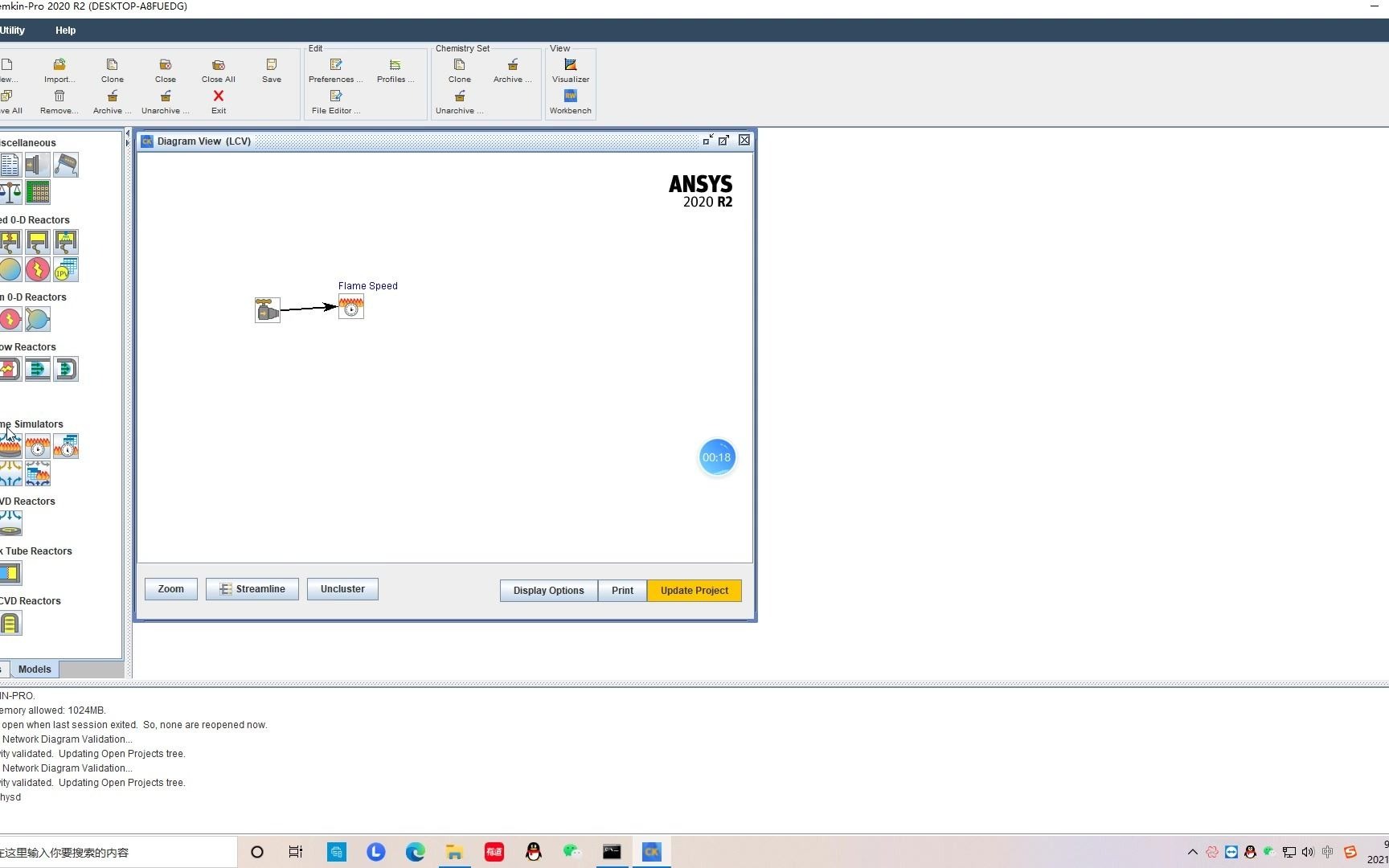
Task: Click the Streamline button
Action: click(x=252, y=589)
